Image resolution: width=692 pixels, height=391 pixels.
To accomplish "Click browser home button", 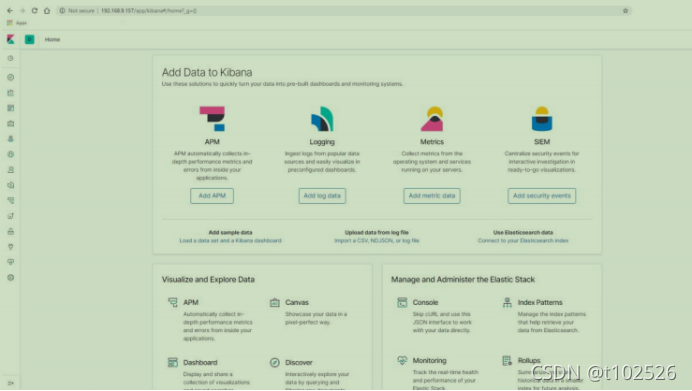I will [x=47, y=11].
